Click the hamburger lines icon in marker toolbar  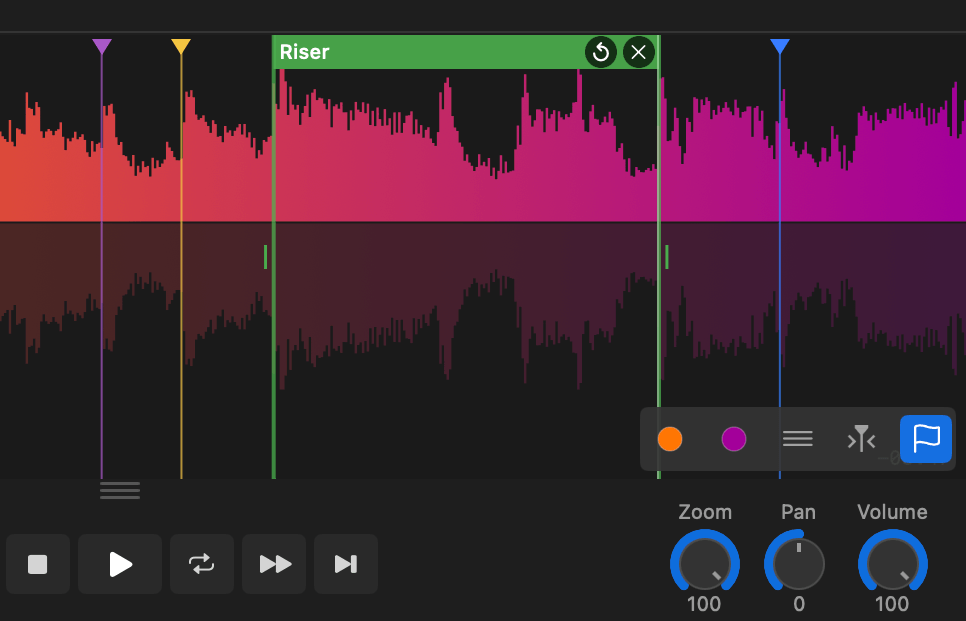pyautogui.click(x=797, y=439)
